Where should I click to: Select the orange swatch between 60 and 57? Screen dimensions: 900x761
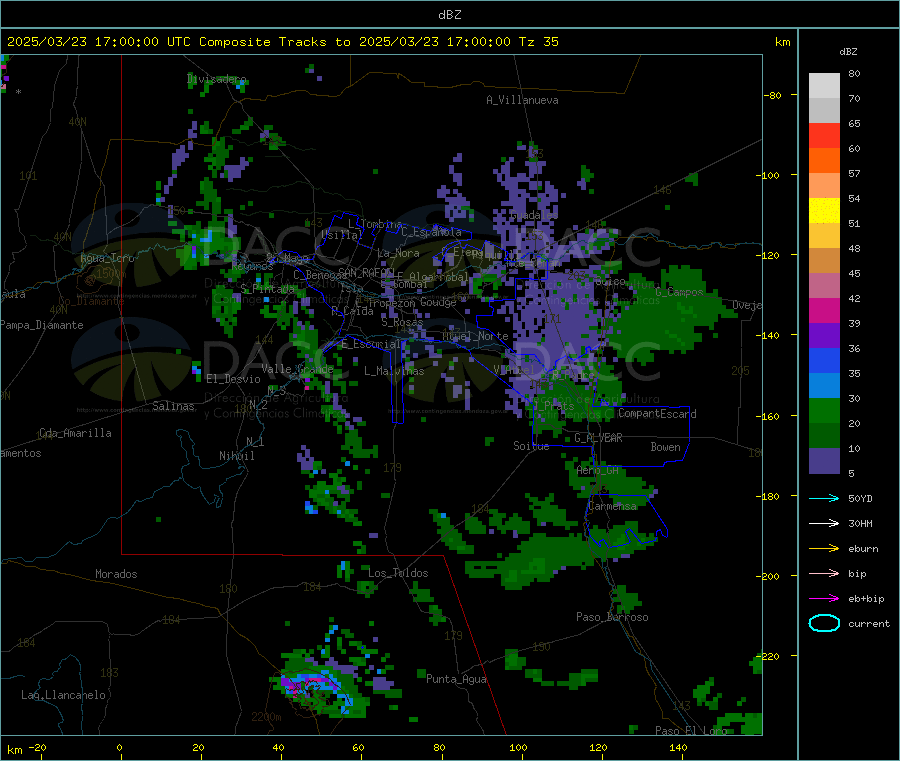pos(824,161)
